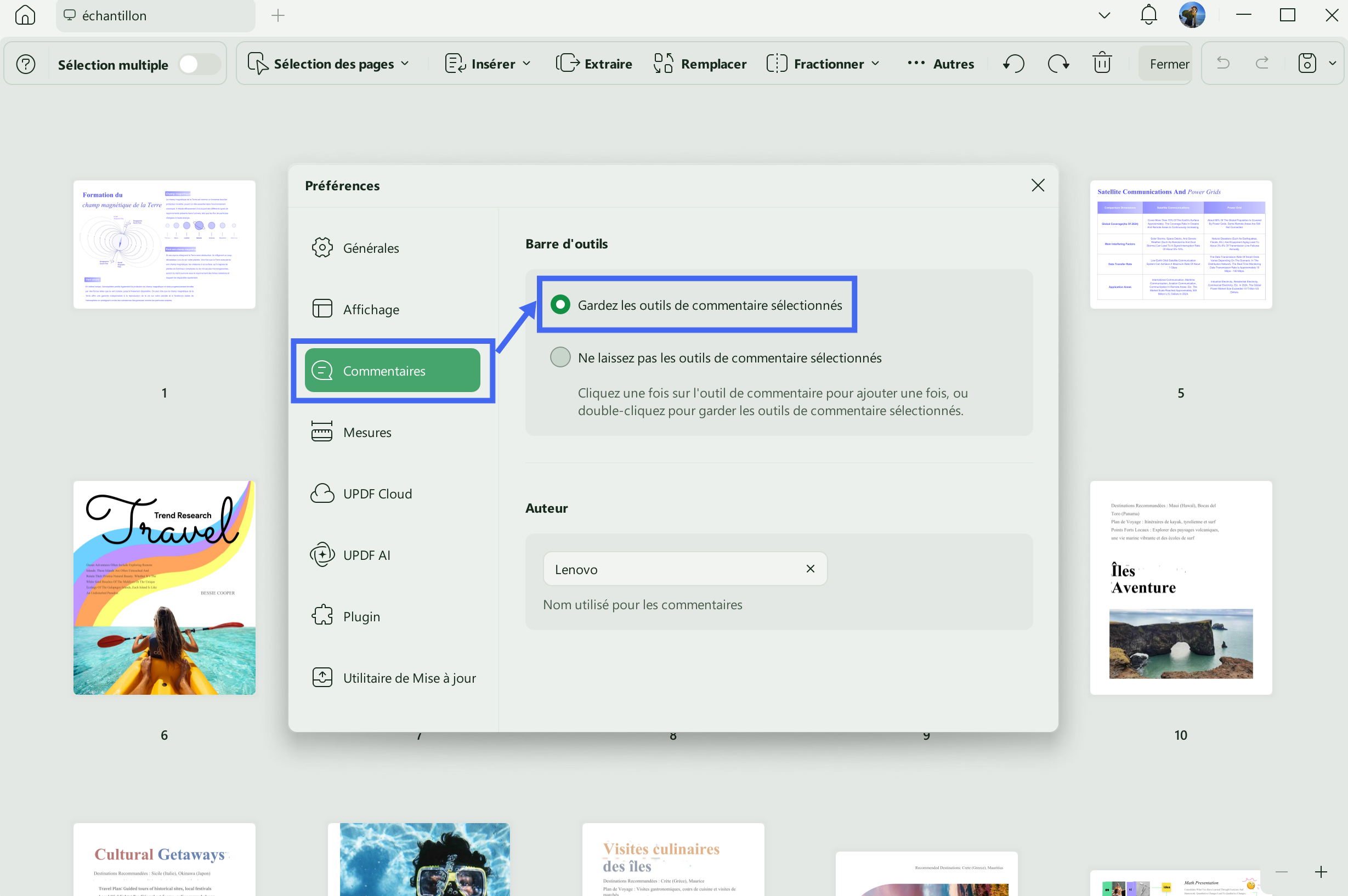Screen dimensions: 1348x896
Task: Click the save icon
Action: 1307,63
